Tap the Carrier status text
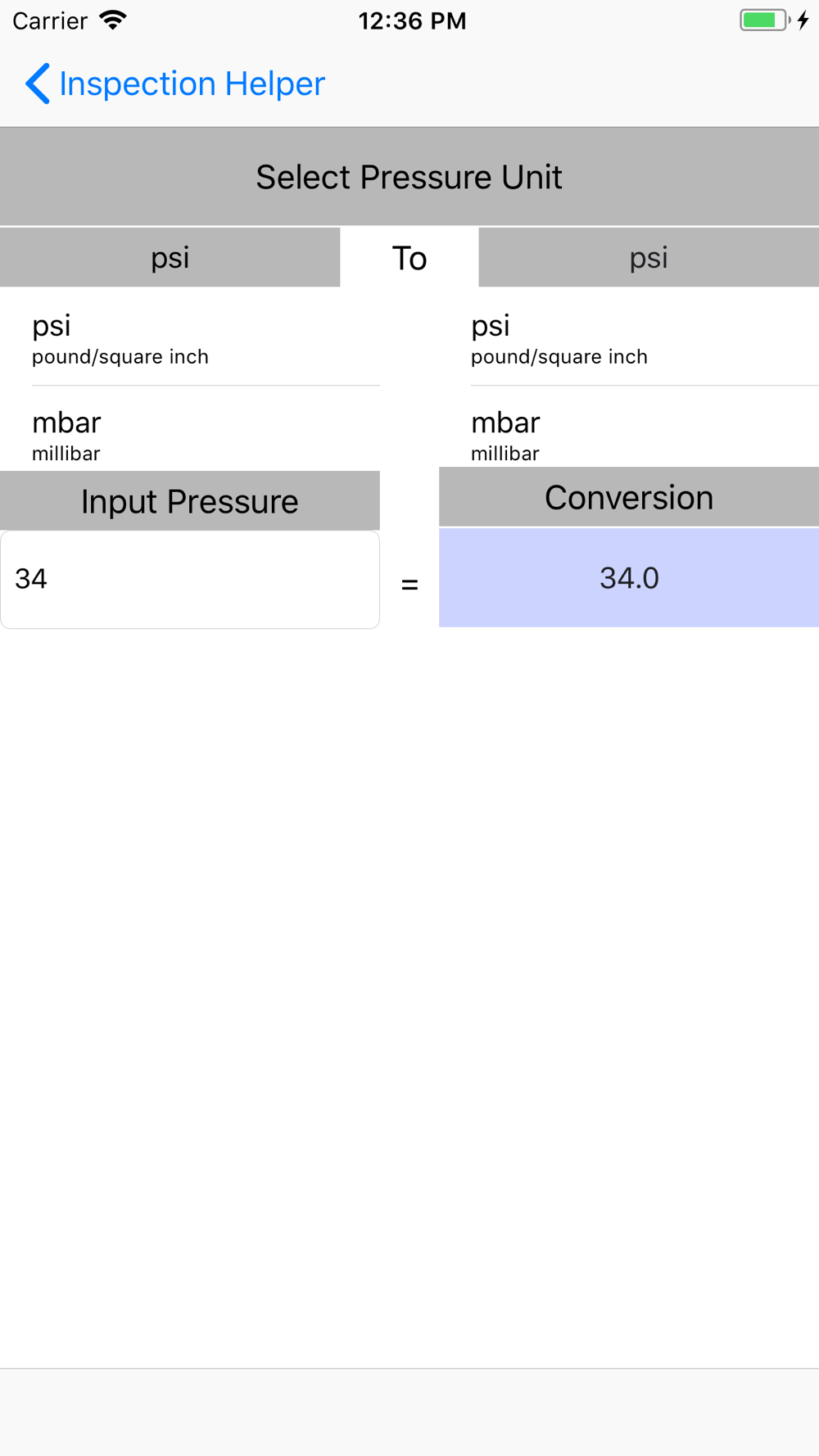Image resolution: width=819 pixels, height=1456 pixels. (50, 20)
